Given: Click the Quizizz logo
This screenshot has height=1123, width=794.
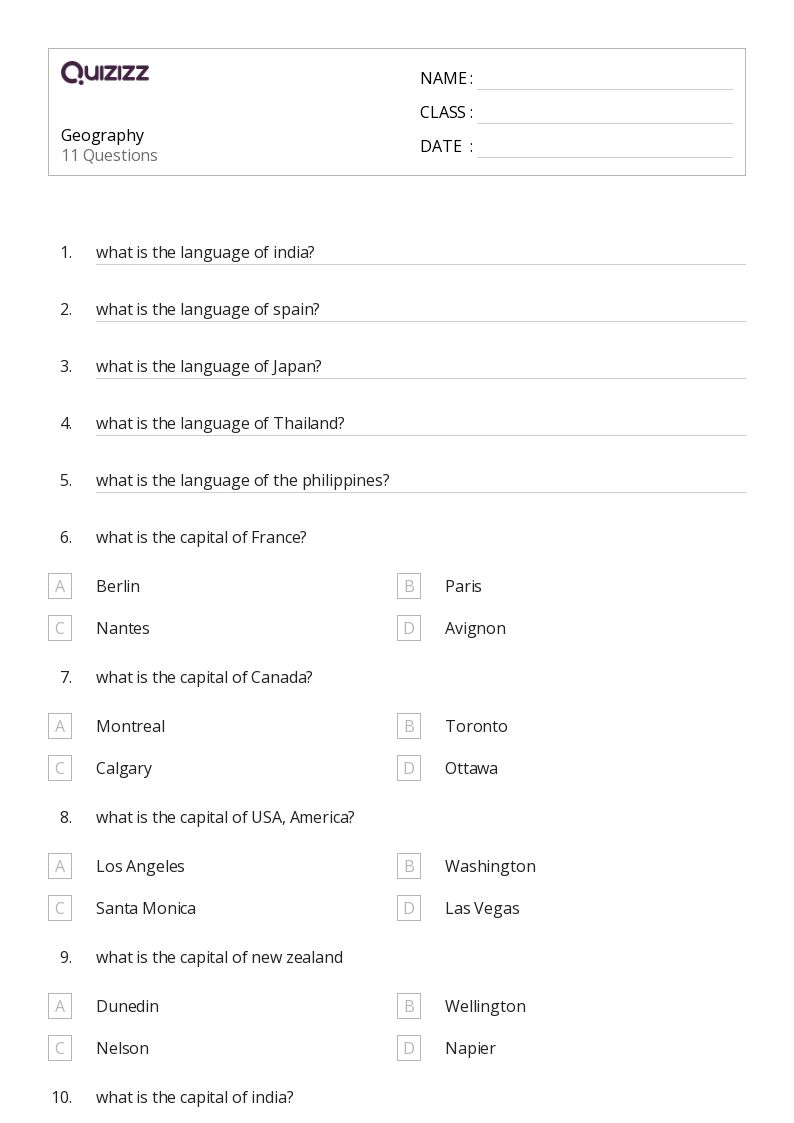Looking at the screenshot, I should coord(105,72).
